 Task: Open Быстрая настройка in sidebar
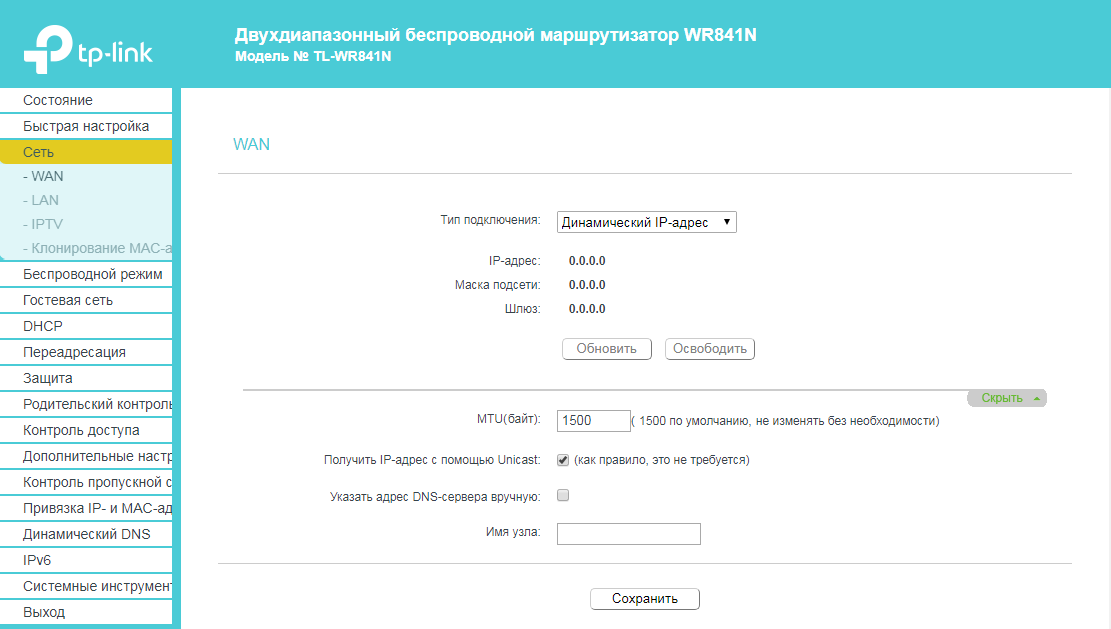point(86,126)
